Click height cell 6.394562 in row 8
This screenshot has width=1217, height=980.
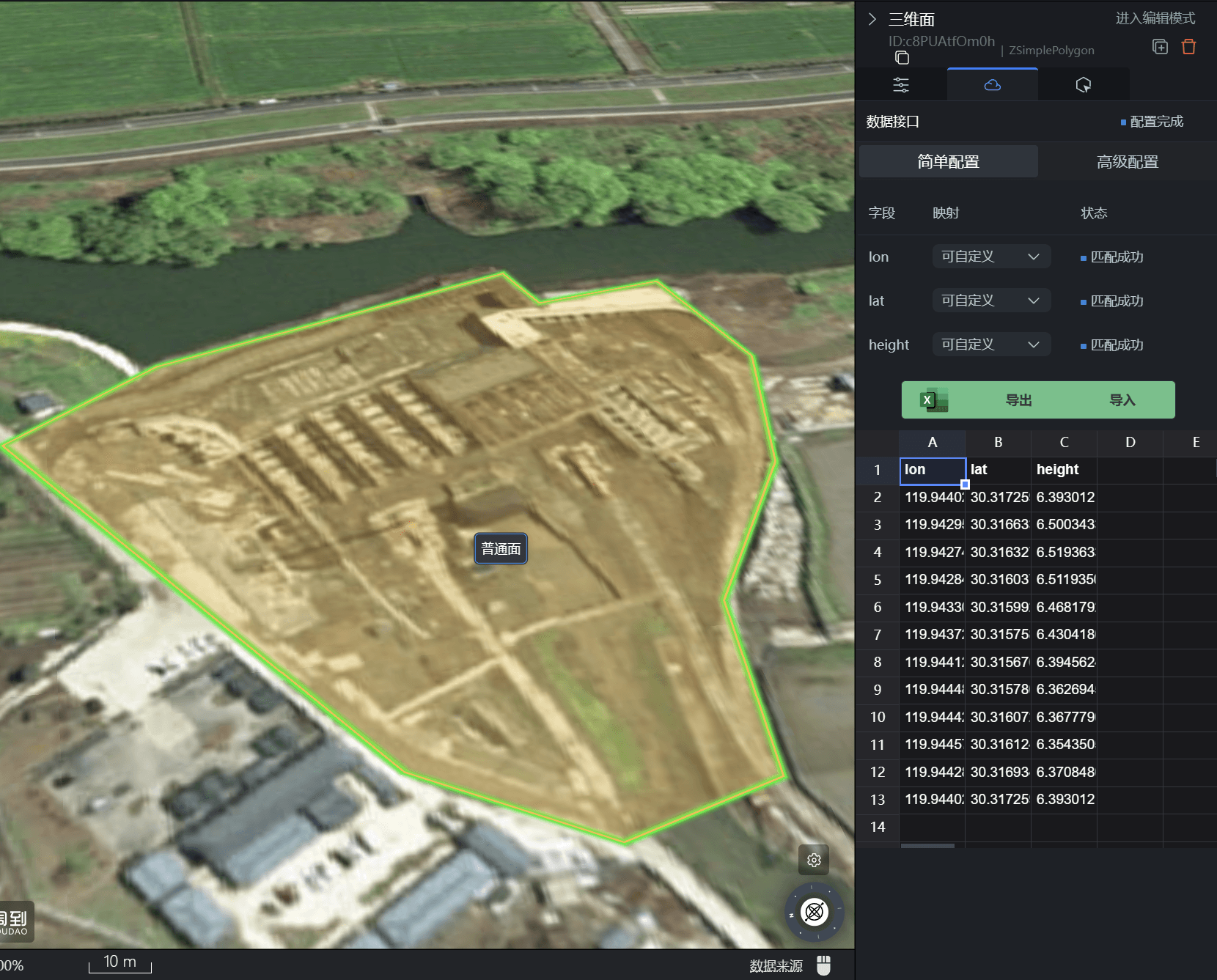tap(1064, 663)
